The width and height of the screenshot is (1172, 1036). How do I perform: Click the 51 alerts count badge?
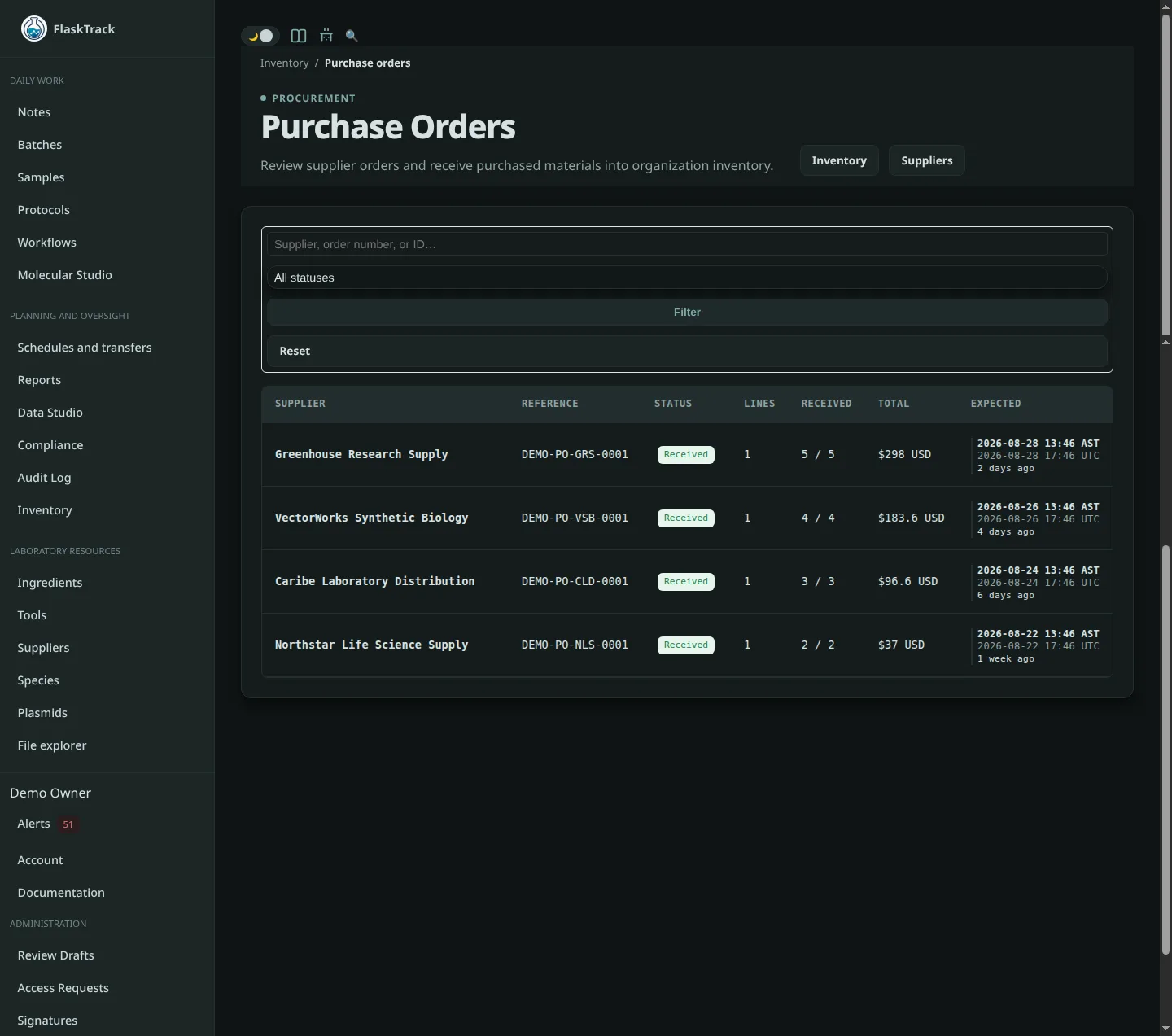point(68,824)
